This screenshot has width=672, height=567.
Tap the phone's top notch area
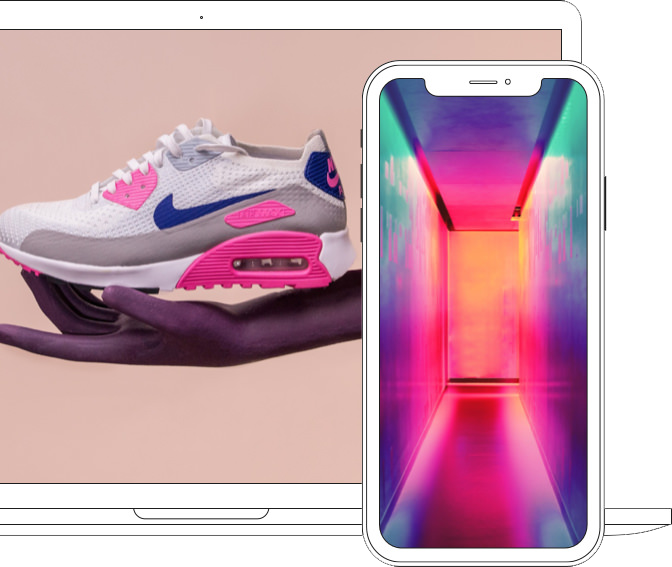[x=483, y=84]
